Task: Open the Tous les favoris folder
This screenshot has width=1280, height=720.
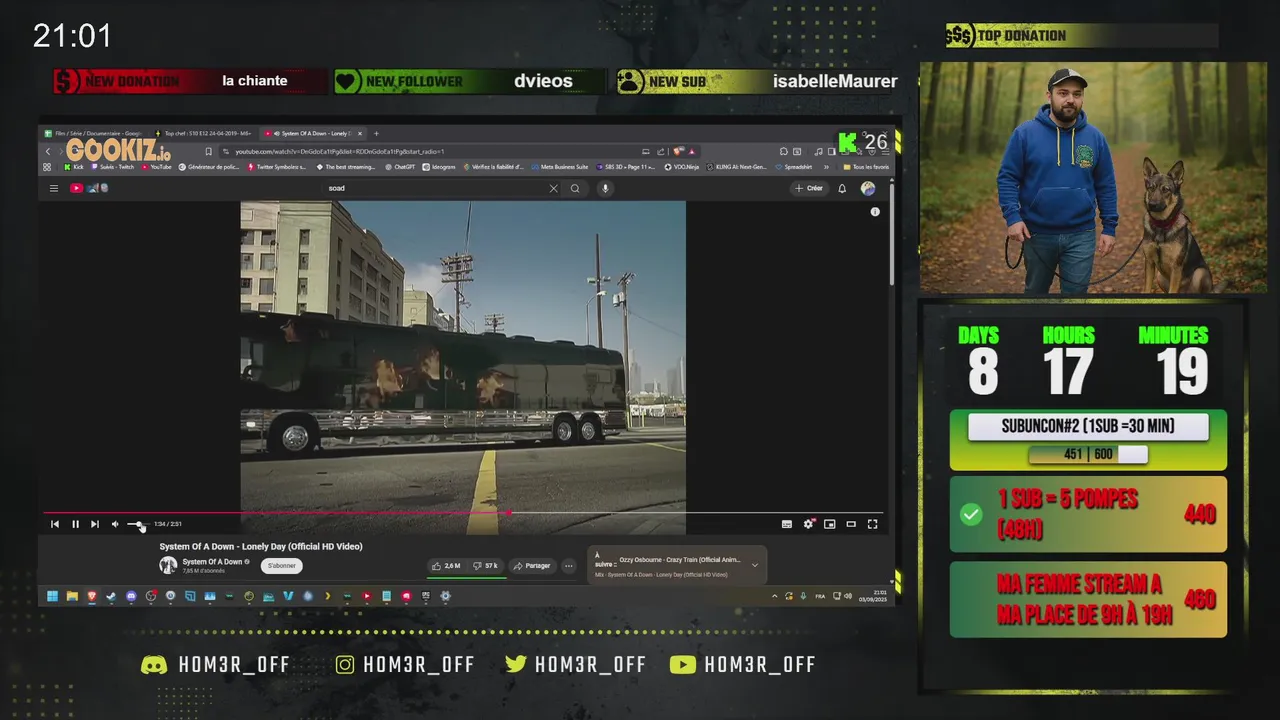Action: (x=866, y=167)
